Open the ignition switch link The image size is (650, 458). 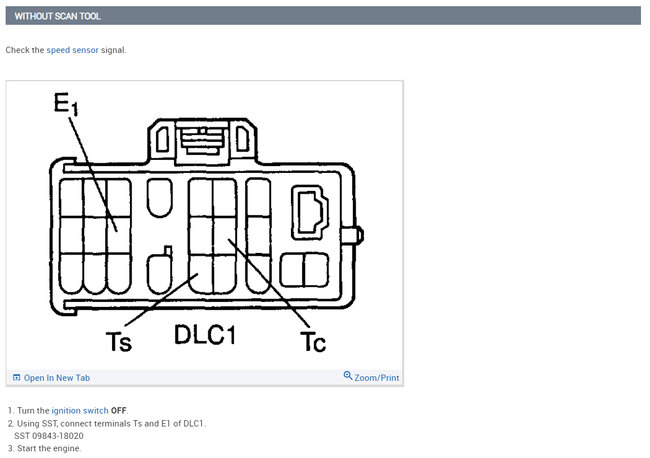click(80, 410)
